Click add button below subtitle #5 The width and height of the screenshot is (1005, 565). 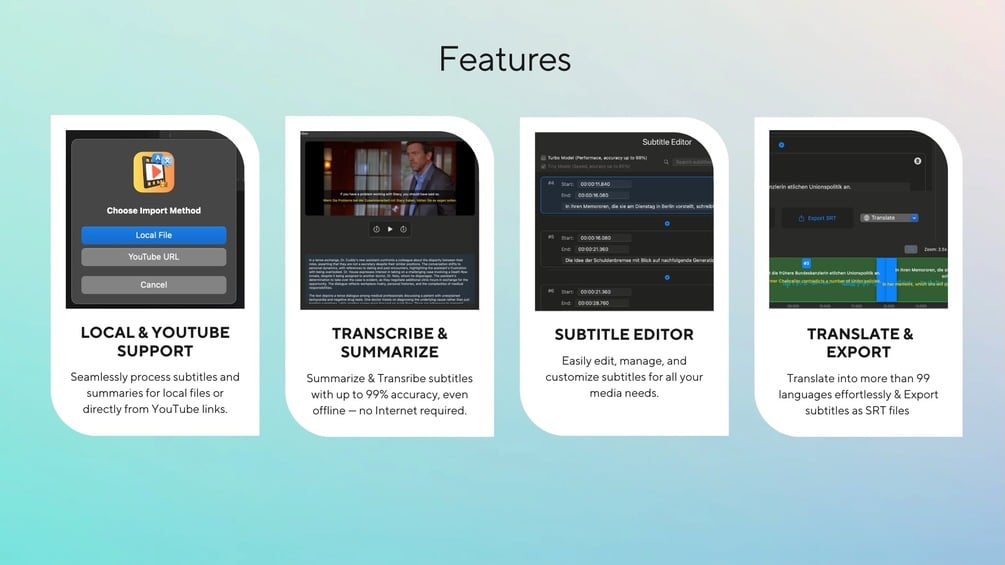(667, 277)
